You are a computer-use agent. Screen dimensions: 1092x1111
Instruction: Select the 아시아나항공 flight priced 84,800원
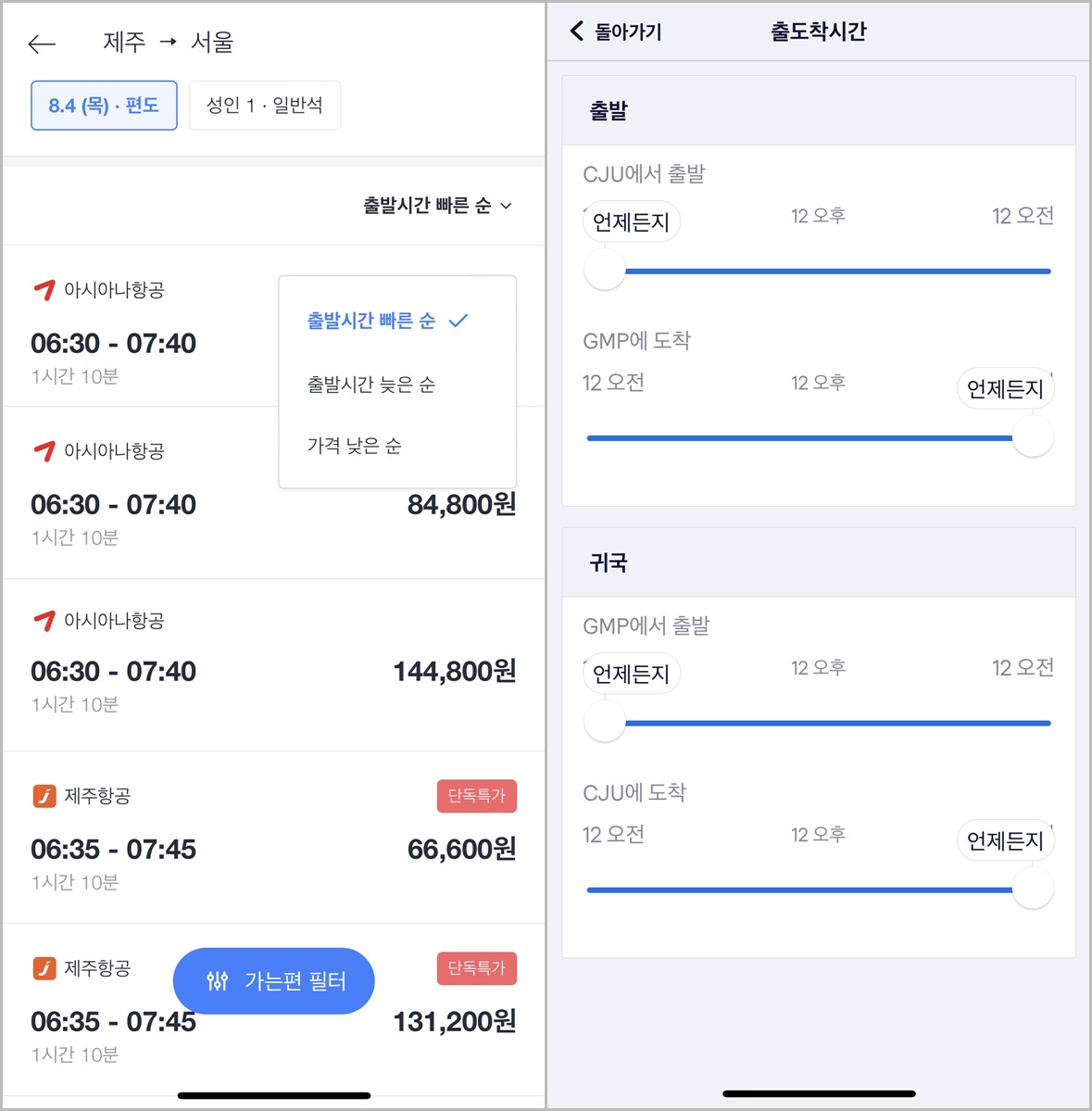point(274,493)
